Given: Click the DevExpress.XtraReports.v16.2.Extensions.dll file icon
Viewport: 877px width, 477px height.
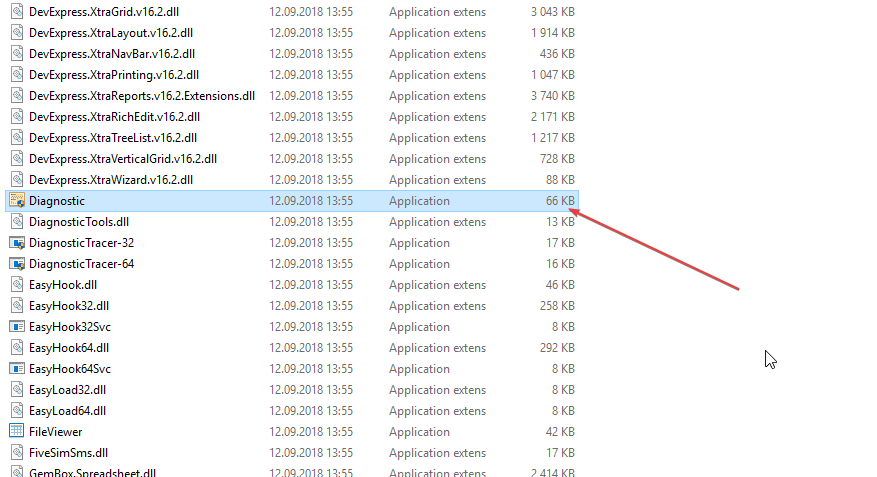Looking at the screenshot, I should pos(17,96).
